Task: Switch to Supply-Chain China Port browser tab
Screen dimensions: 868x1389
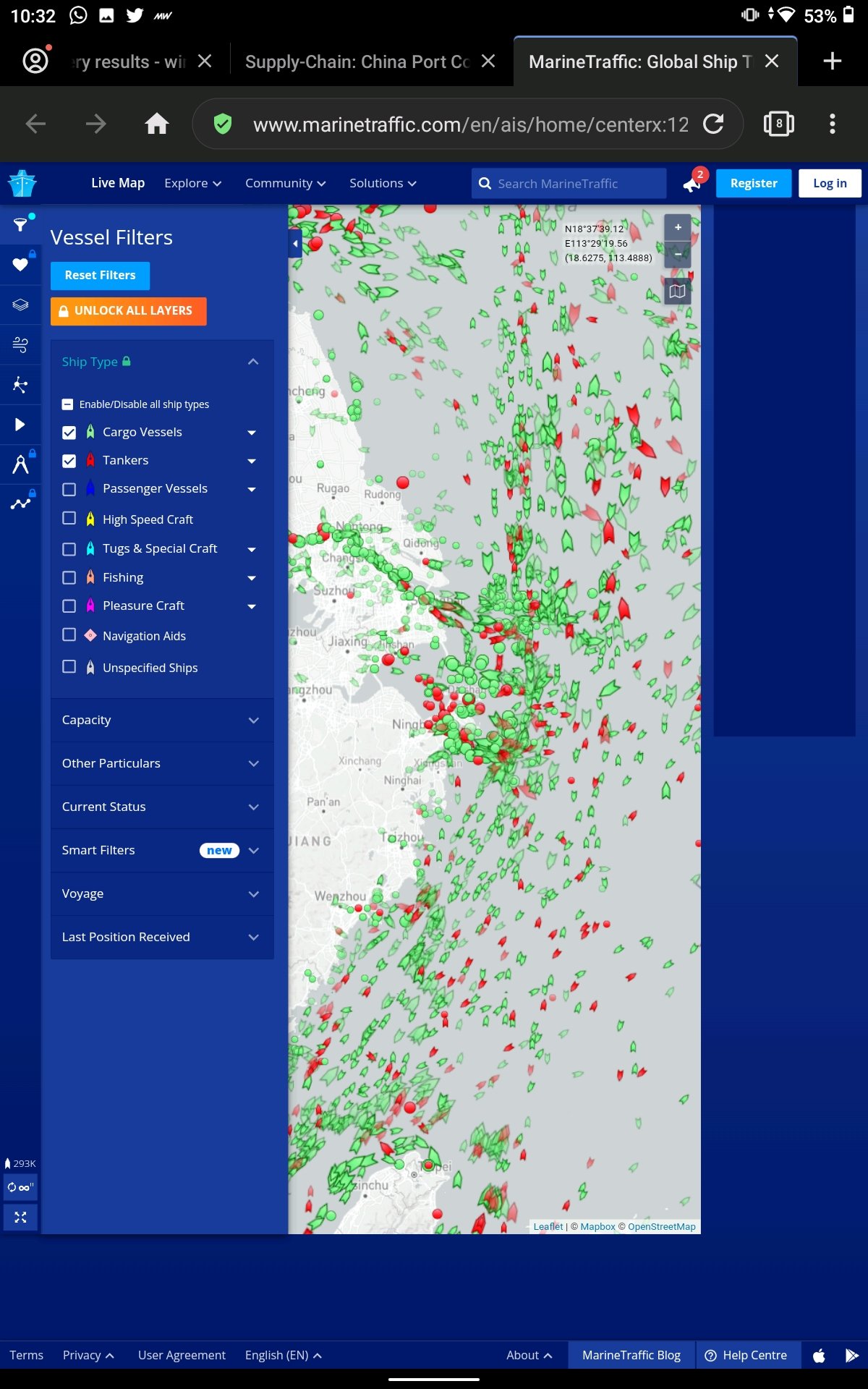Action: pos(358,61)
